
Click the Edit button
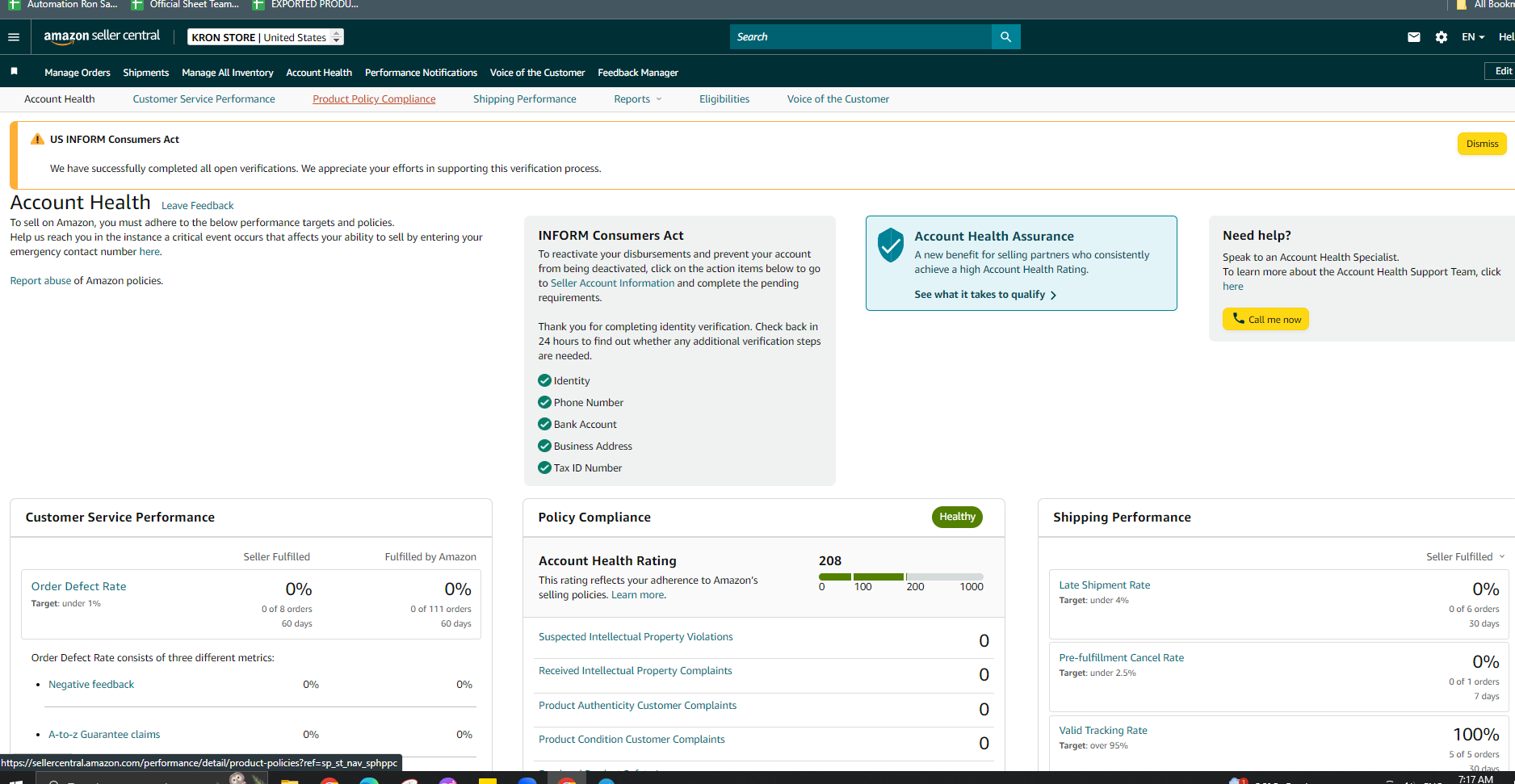pos(1502,71)
